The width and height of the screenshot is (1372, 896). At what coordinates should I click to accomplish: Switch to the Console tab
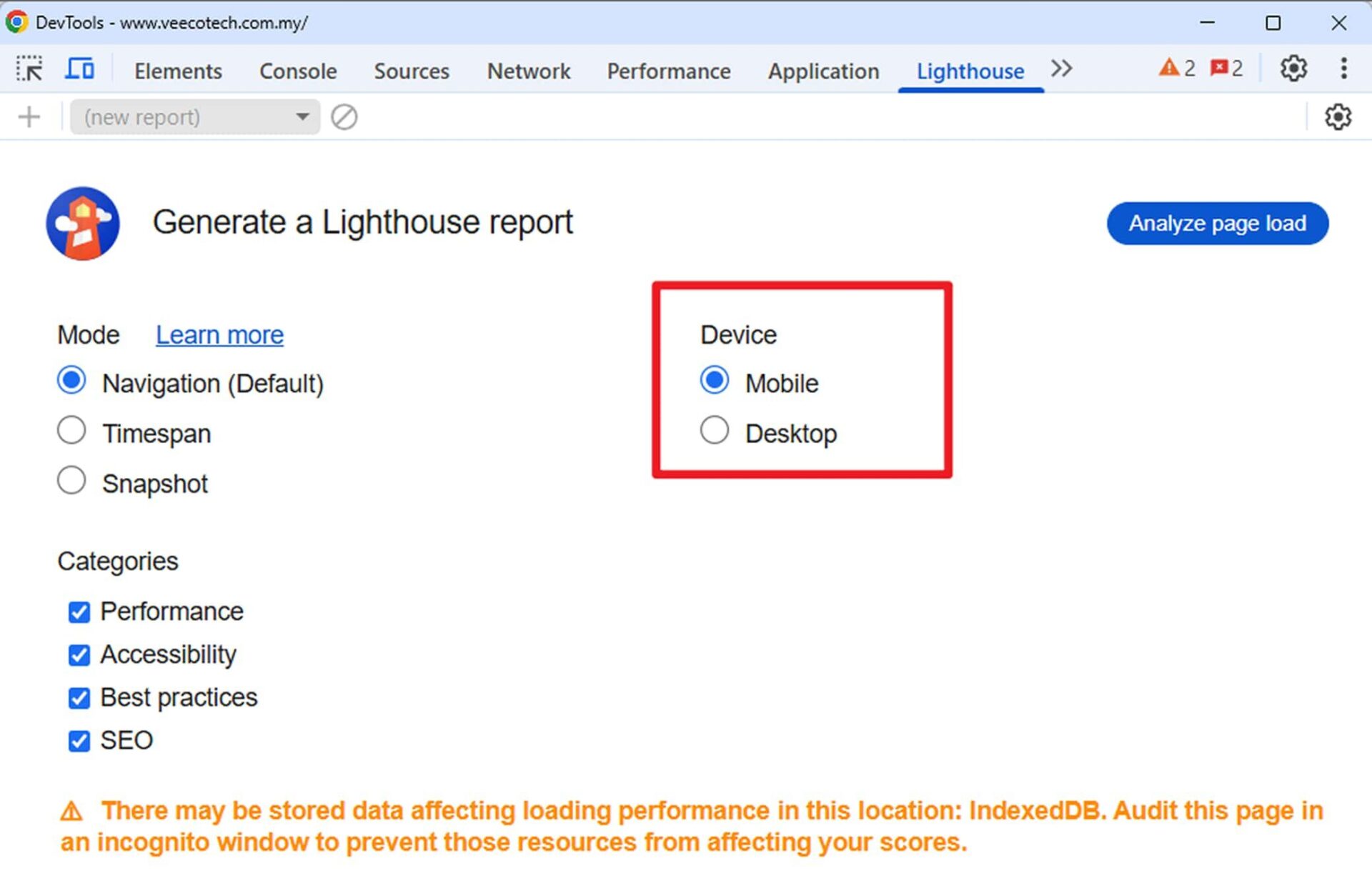click(x=298, y=71)
